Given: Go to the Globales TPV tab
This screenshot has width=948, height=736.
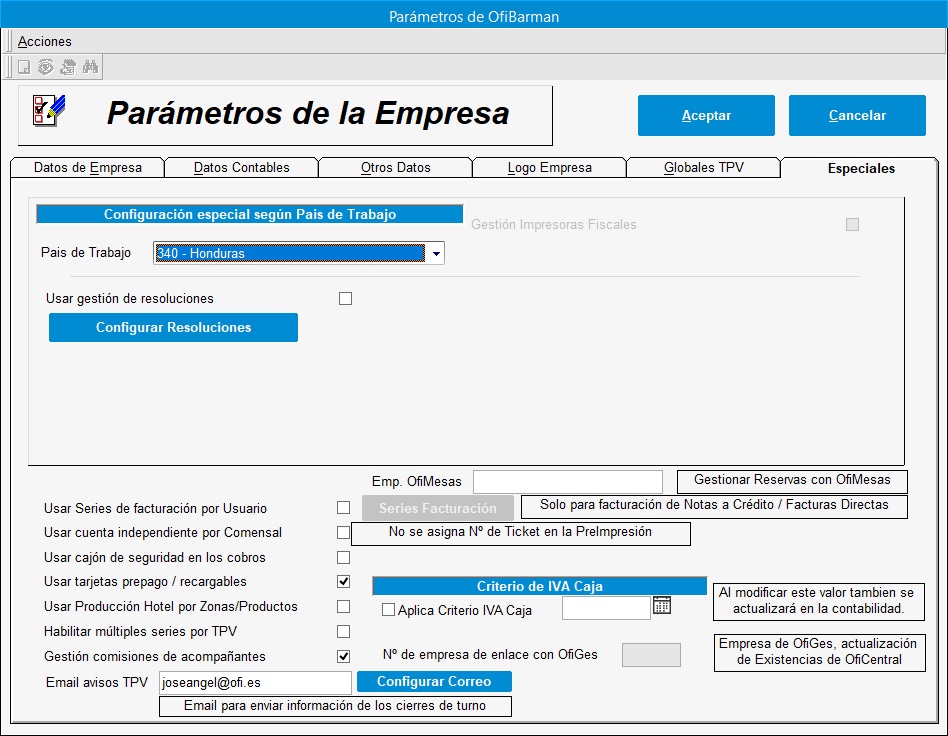Looking at the screenshot, I should (x=704, y=168).
